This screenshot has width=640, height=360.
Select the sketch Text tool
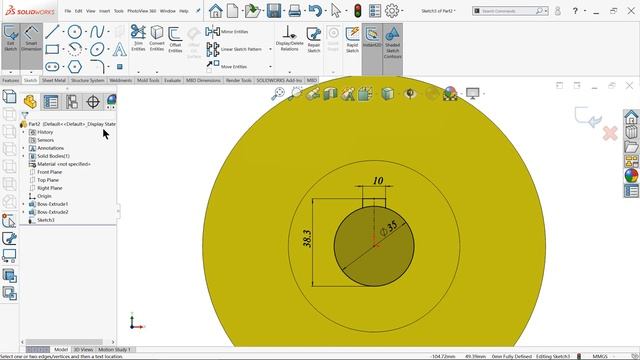point(119,49)
